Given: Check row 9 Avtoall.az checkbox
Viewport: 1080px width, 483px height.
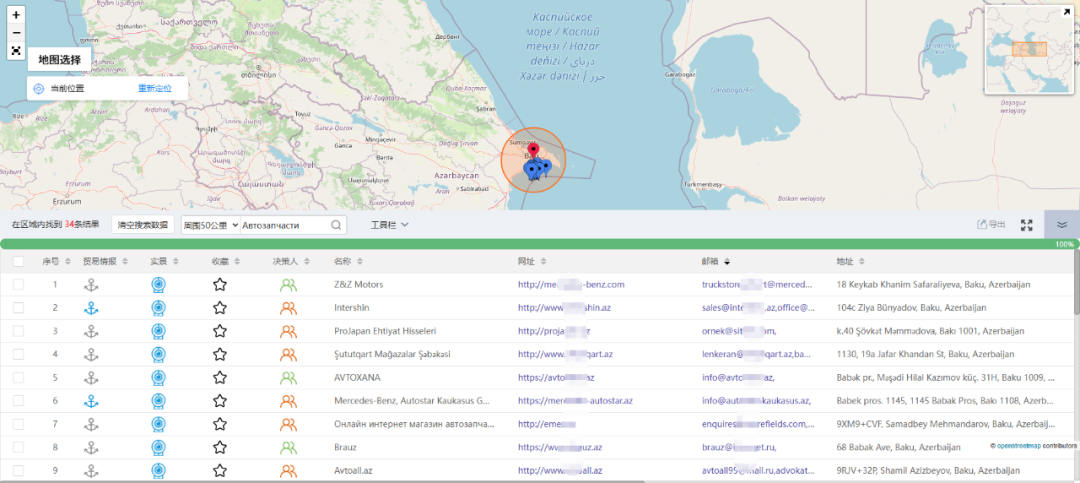Looking at the screenshot, I should (19, 471).
